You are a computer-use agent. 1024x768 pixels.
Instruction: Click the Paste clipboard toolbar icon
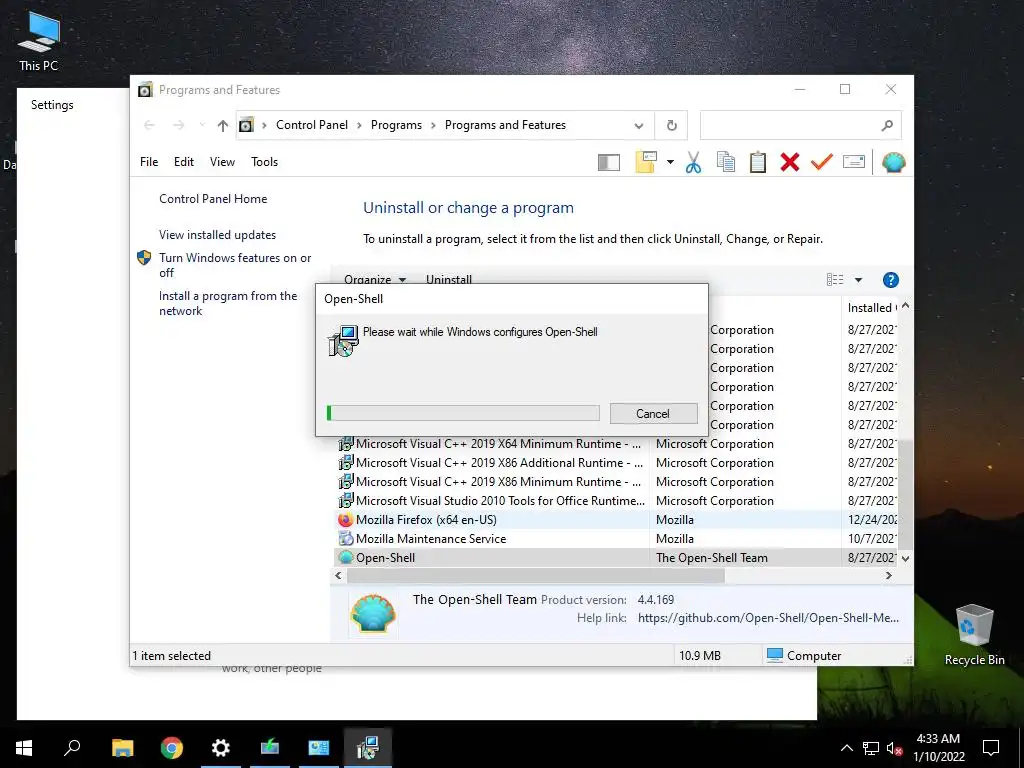pyautogui.click(x=758, y=162)
